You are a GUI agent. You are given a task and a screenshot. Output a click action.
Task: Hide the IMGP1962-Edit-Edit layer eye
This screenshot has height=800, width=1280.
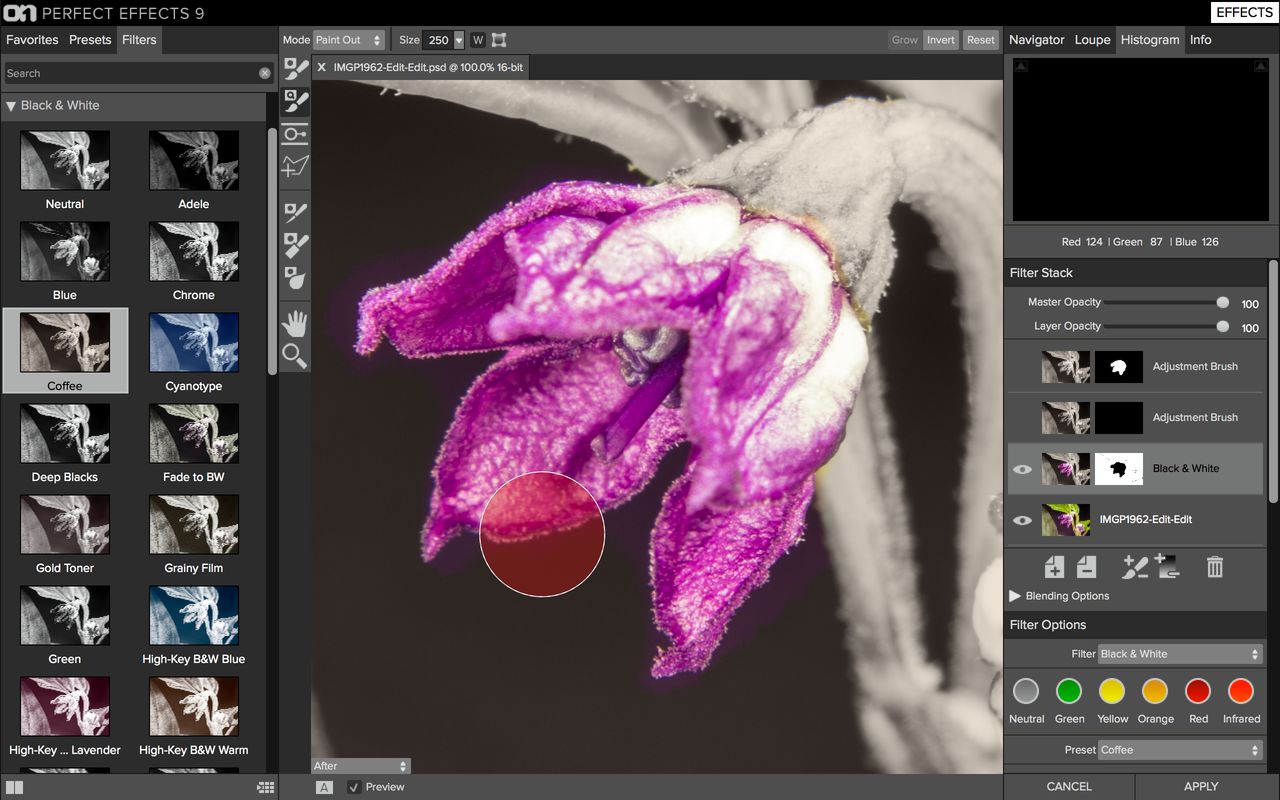coord(1021,520)
